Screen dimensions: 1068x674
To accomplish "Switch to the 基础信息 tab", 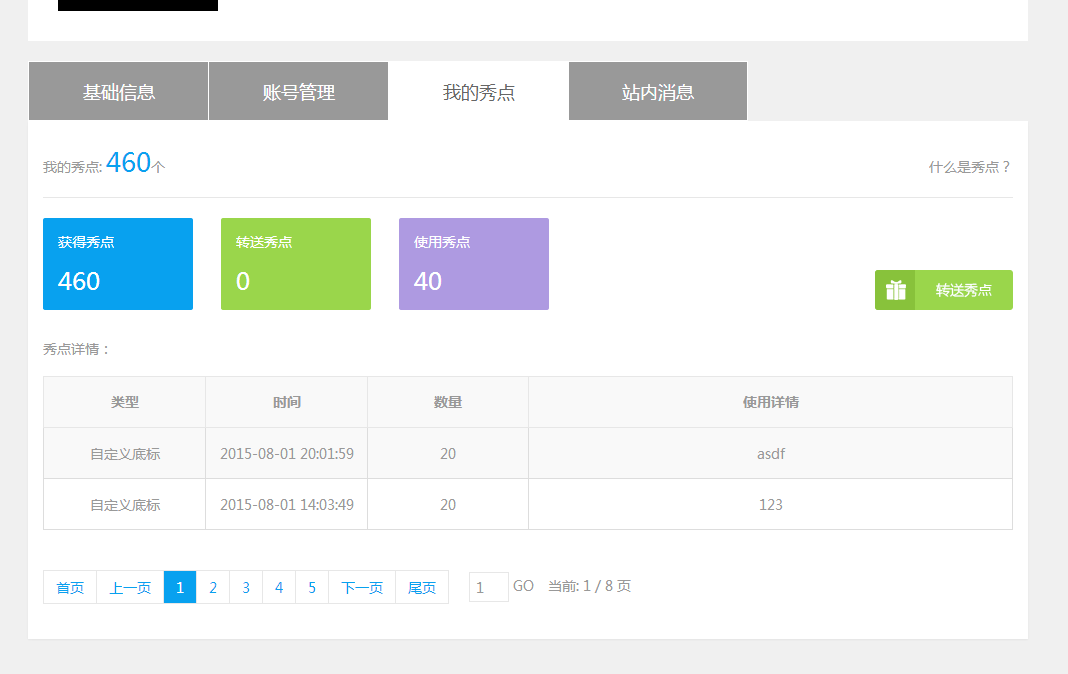I will [118, 91].
